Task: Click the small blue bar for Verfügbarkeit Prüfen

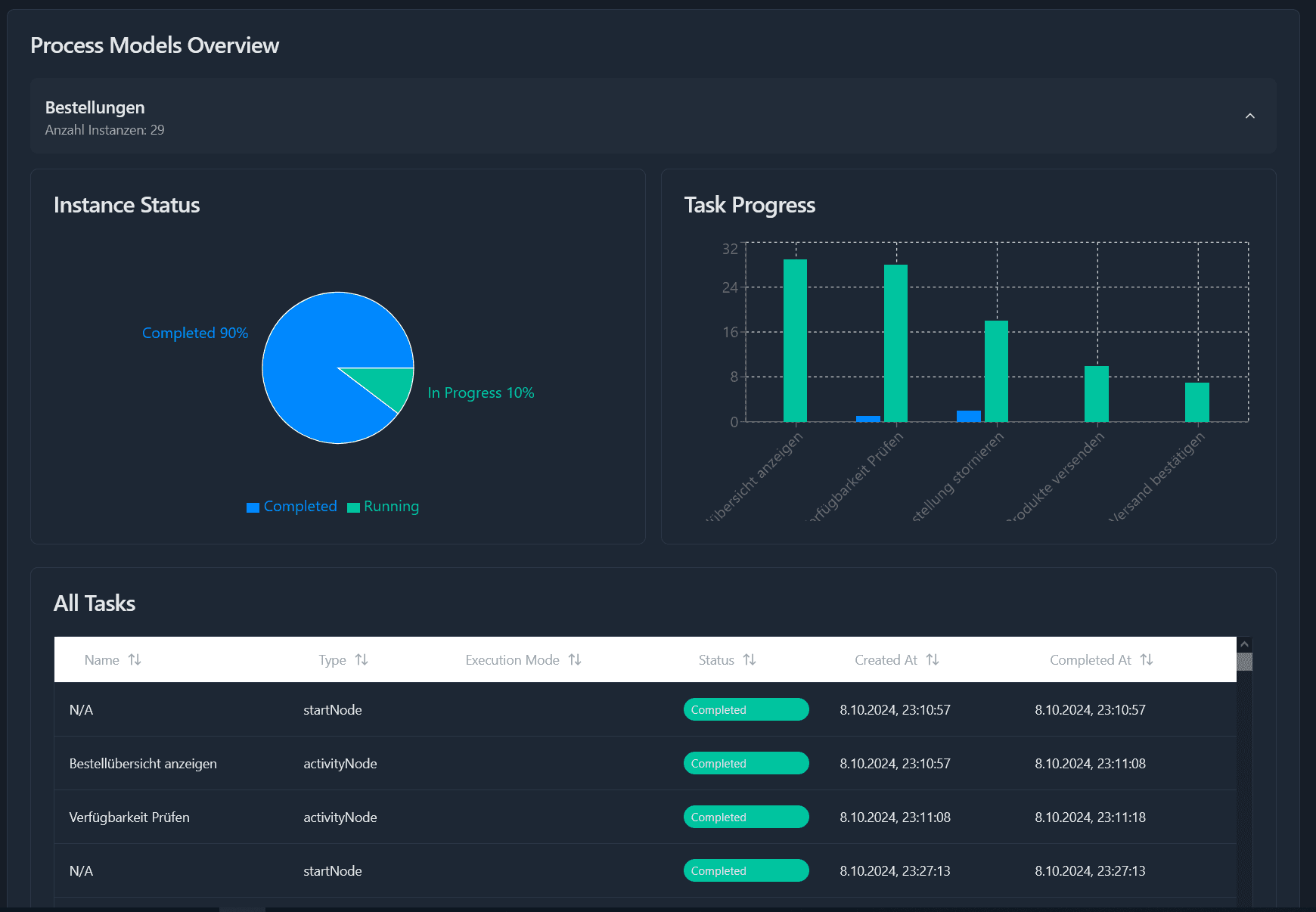Action: [x=868, y=418]
